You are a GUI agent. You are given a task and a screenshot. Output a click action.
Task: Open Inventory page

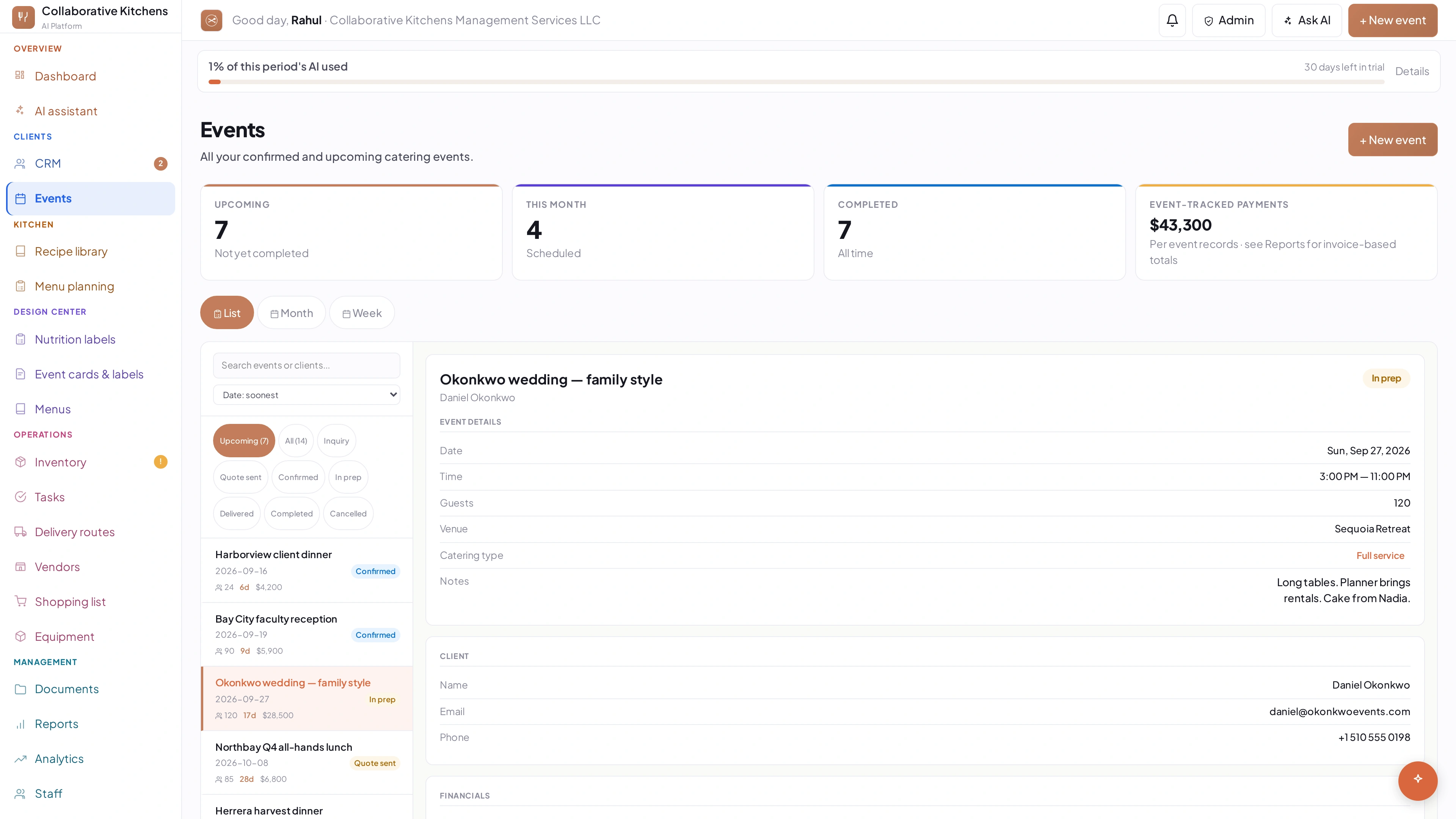point(91,462)
